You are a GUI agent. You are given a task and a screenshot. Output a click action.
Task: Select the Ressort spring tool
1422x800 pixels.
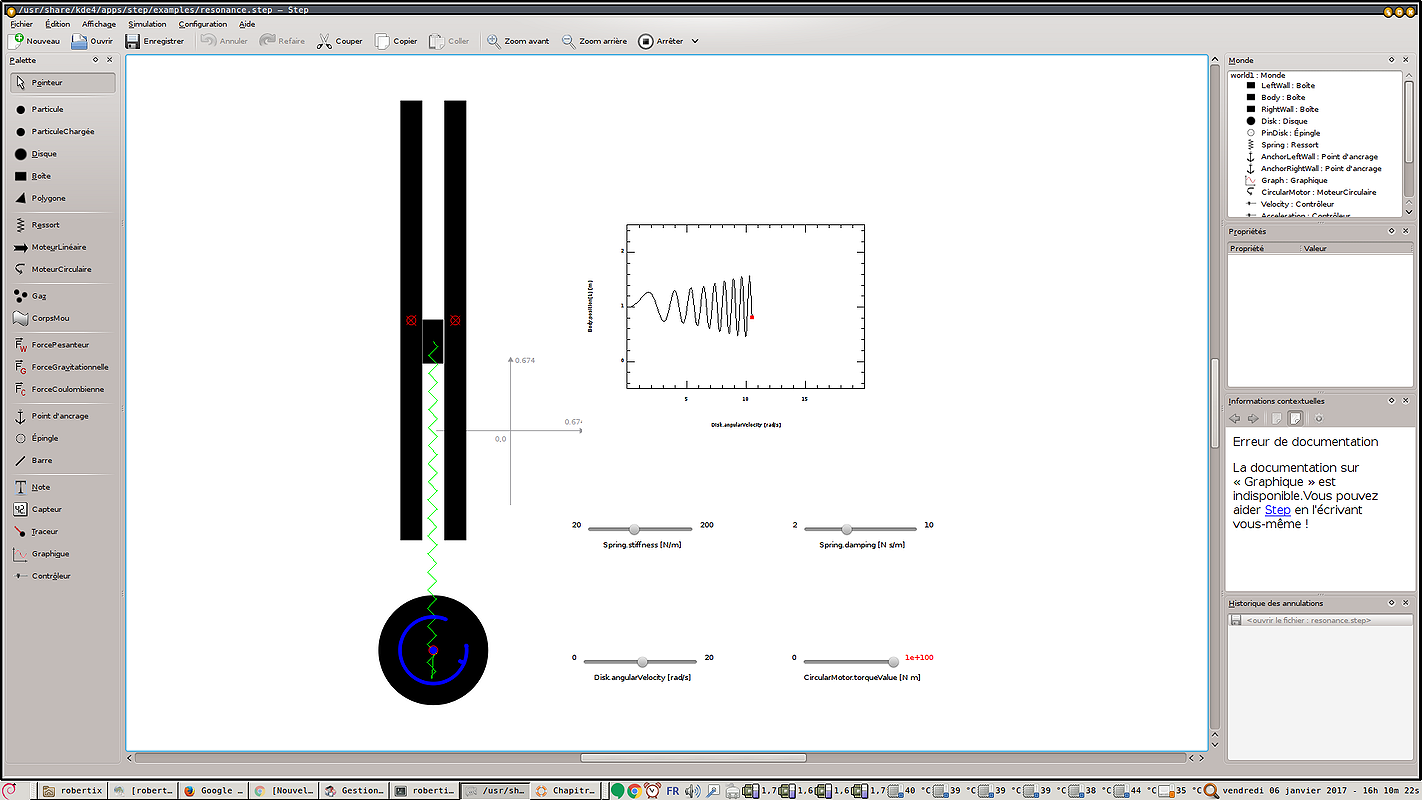click(62, 225)
